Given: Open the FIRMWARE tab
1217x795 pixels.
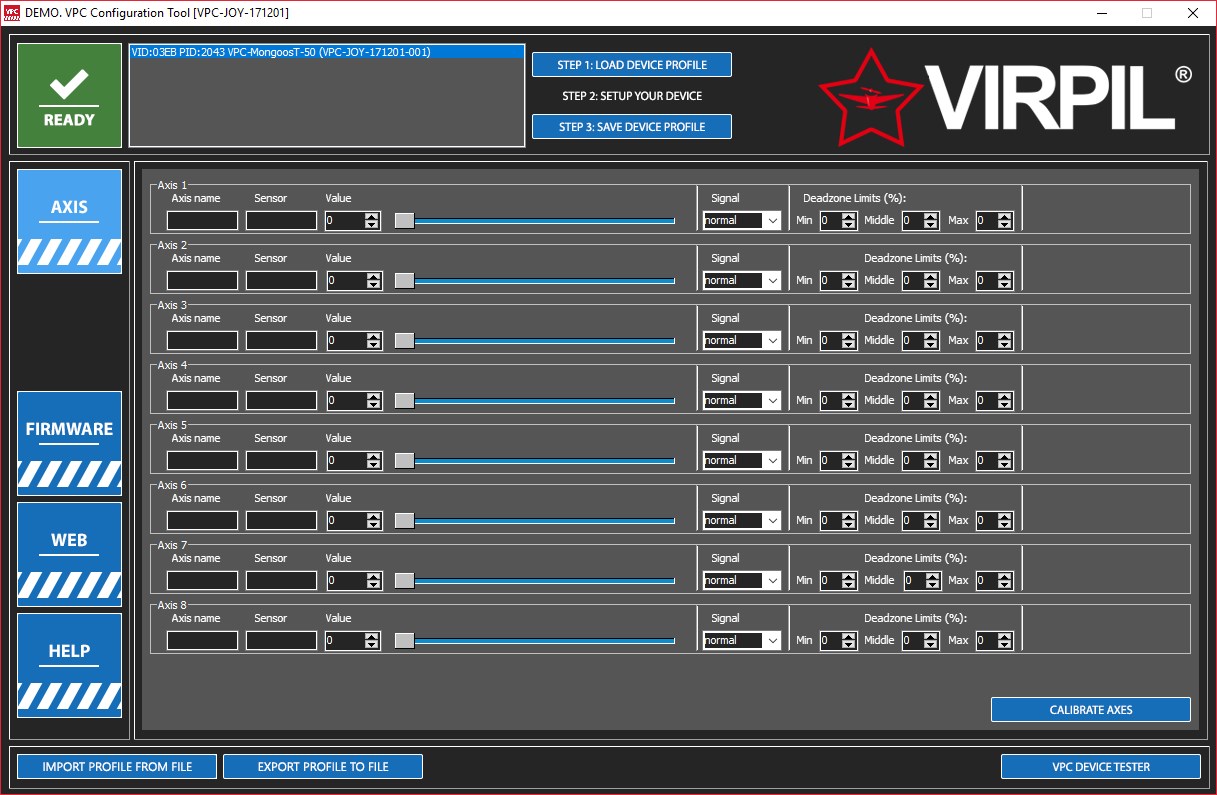Looking at the screenshot, I should pos(69,443).
